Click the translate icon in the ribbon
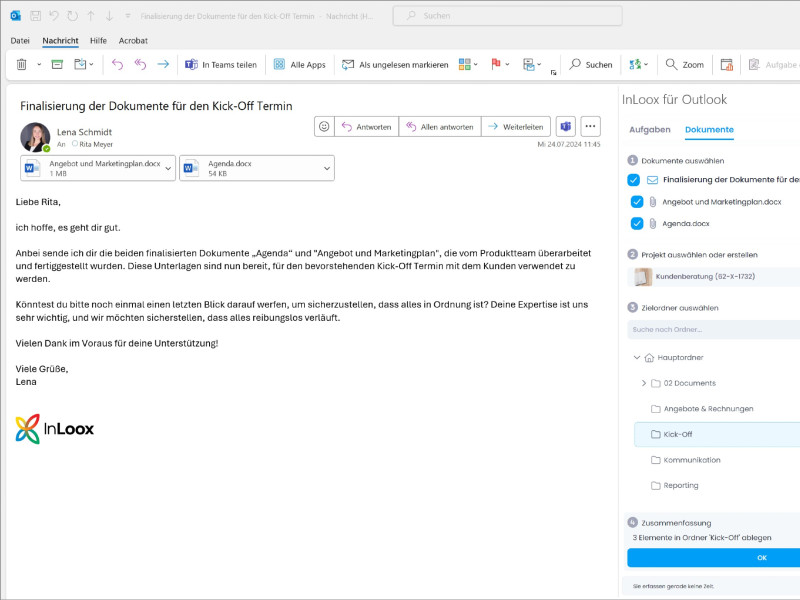Viewport: 800px width, 600px height. click(x=635, y=64)
